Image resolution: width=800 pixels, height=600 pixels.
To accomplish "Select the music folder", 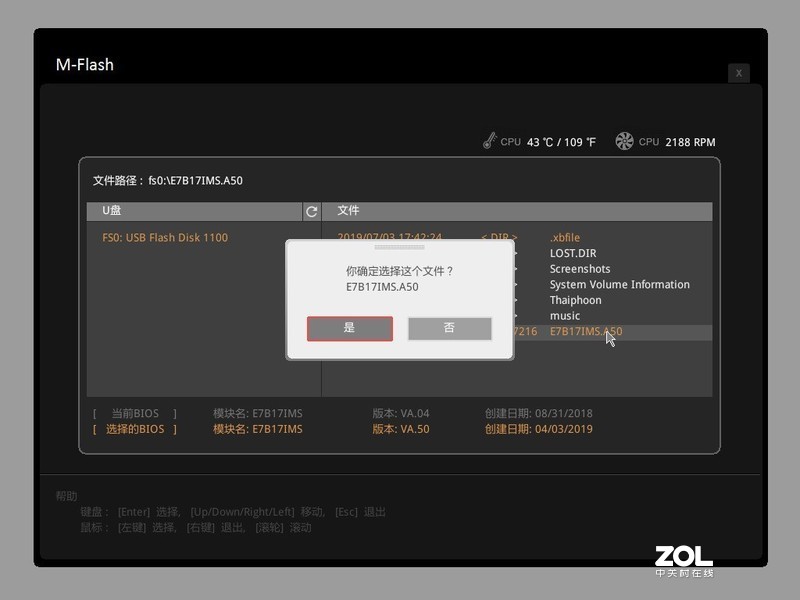I will click(x=564, y=315).
